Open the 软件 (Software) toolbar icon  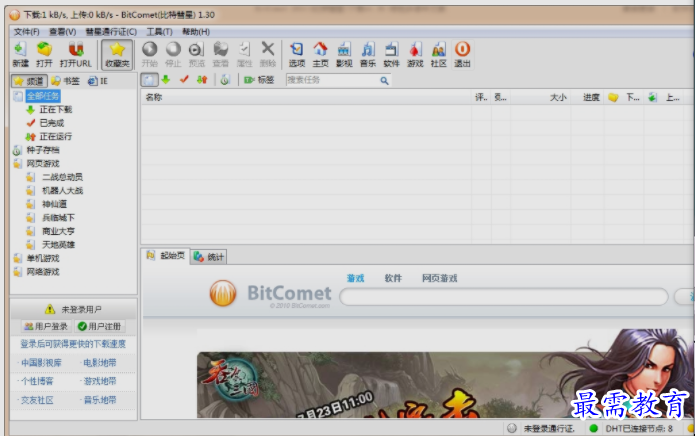point(391,54)
